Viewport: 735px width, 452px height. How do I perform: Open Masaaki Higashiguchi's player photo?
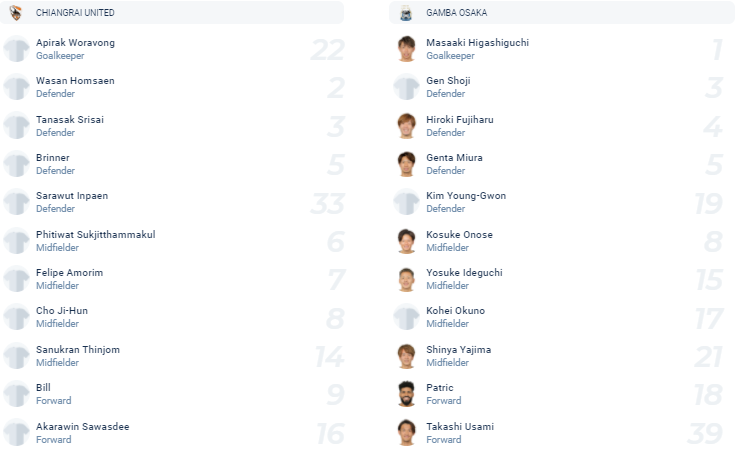coord(406,49)
